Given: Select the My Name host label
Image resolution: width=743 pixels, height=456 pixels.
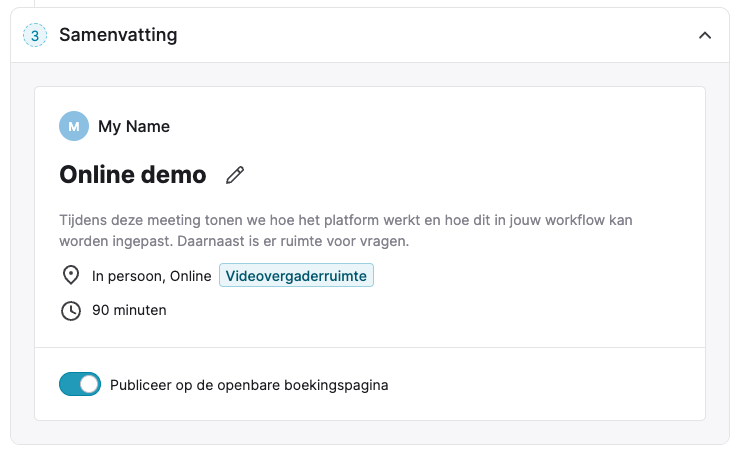Looking at the screenshot, I should click(134, 127).
